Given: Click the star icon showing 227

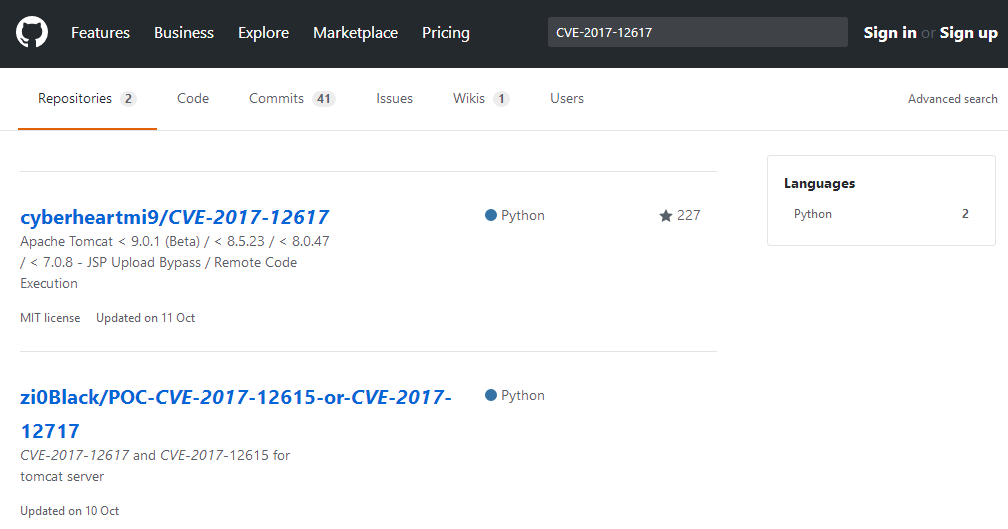Looking at the screenshot, I should pyautogui.click(x=666, y=216).
